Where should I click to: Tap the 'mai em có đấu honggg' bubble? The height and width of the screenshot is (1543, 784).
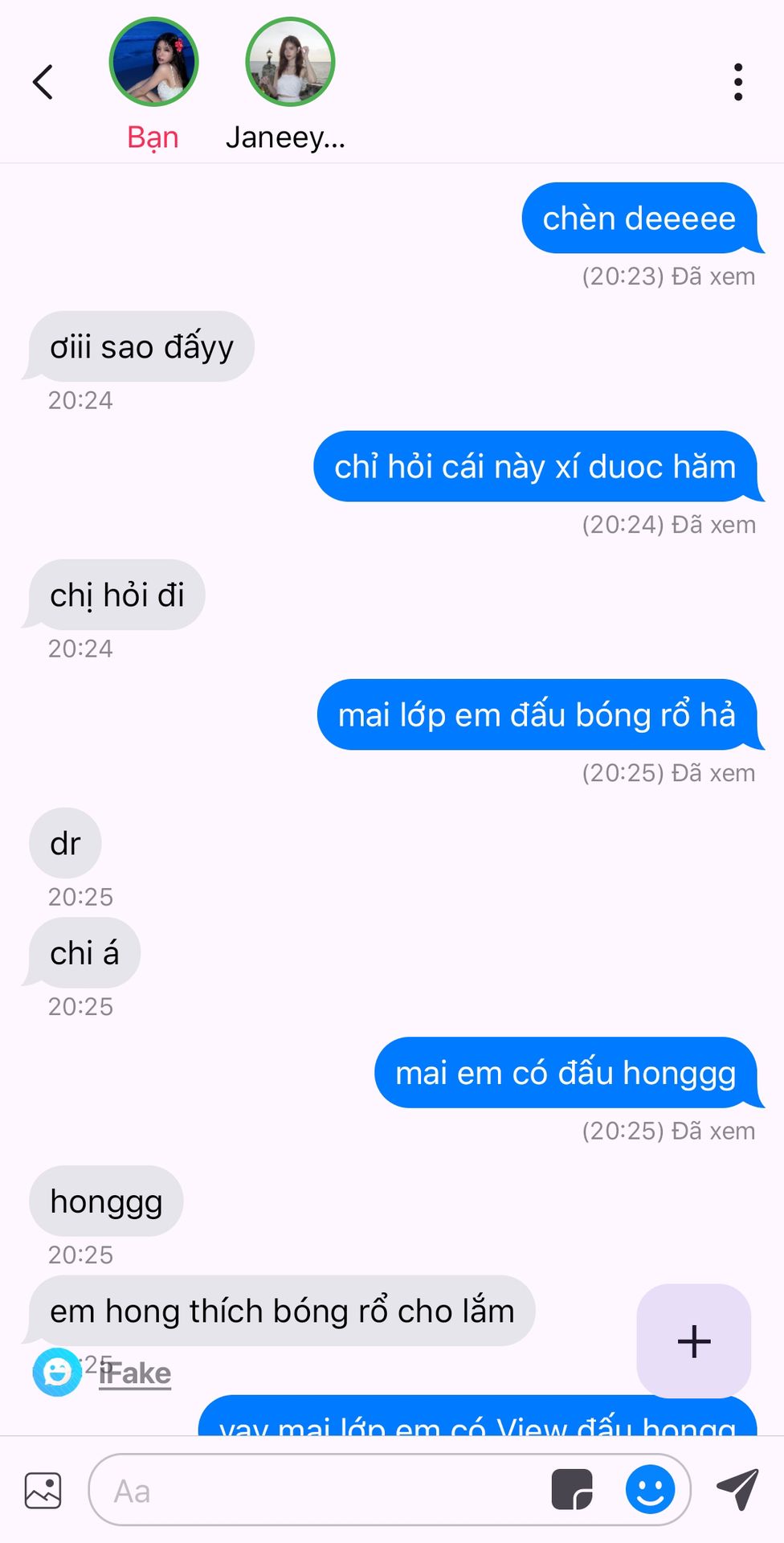coord(567,1073)
